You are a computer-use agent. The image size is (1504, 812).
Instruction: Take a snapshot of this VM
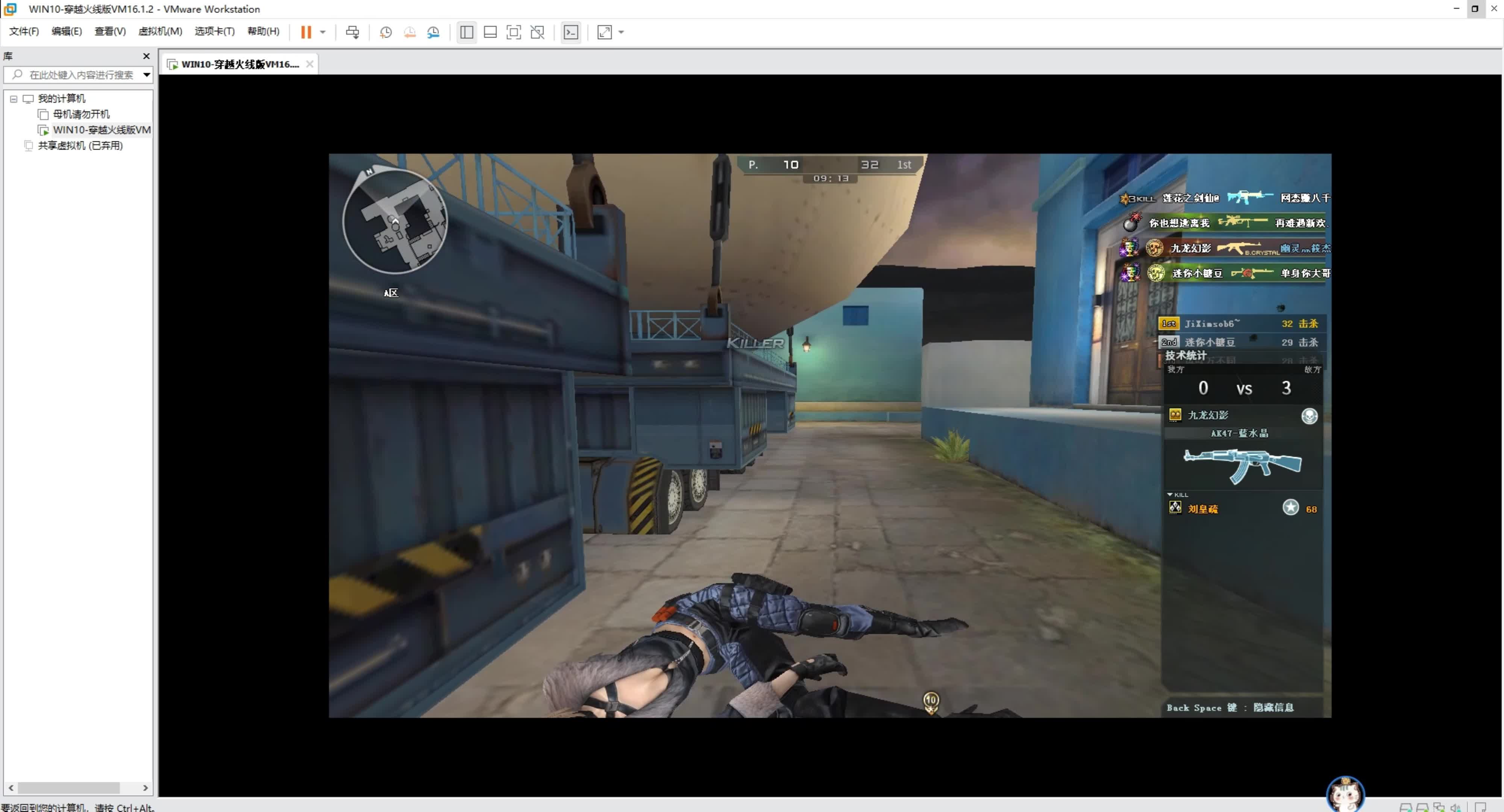tap(385, 32)
